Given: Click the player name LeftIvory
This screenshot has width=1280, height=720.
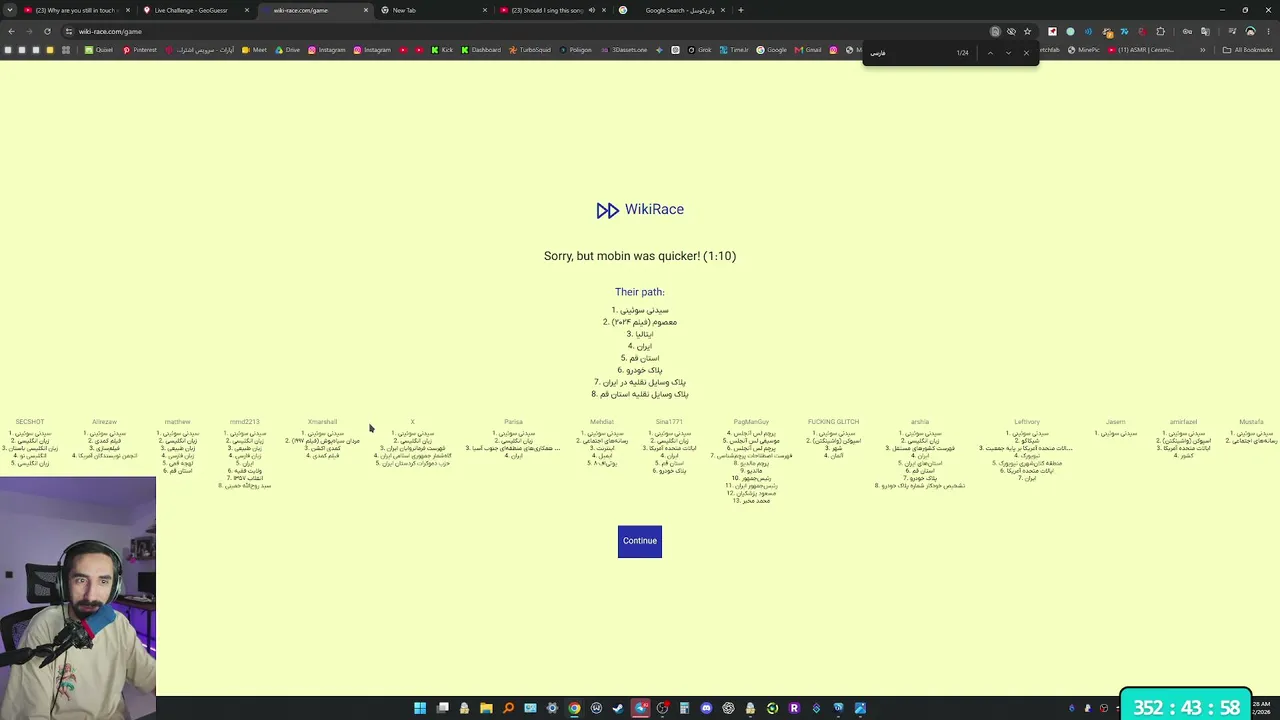Looking at the screenshot, I should click(1027, 422).
